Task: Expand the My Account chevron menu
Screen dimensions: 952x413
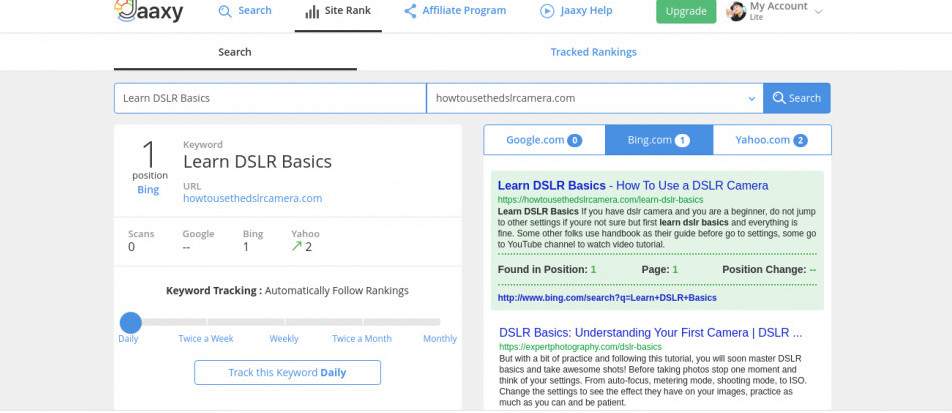Action: (x=818, y=12)
